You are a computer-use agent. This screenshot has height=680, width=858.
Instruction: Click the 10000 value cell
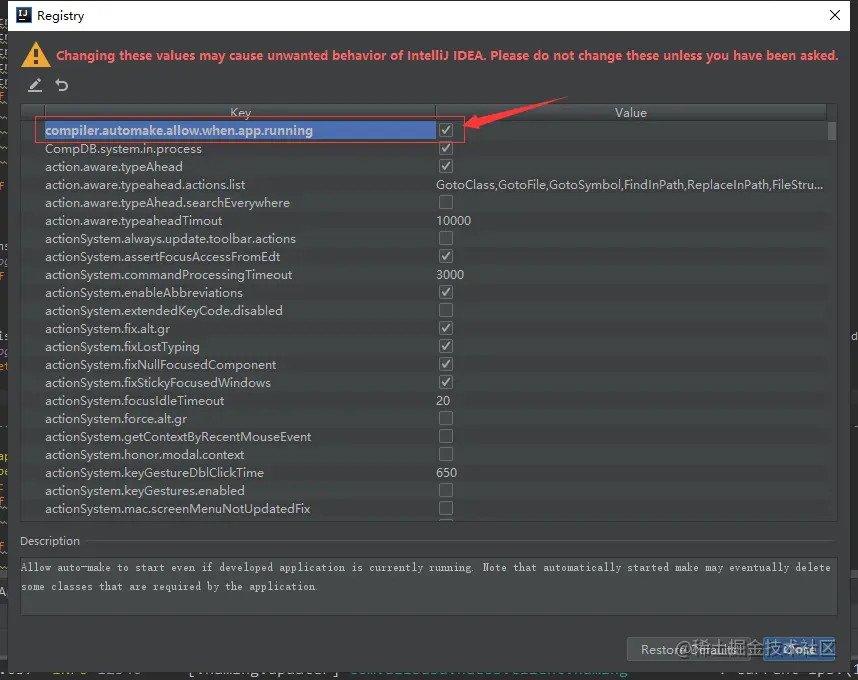coord(454,221)
